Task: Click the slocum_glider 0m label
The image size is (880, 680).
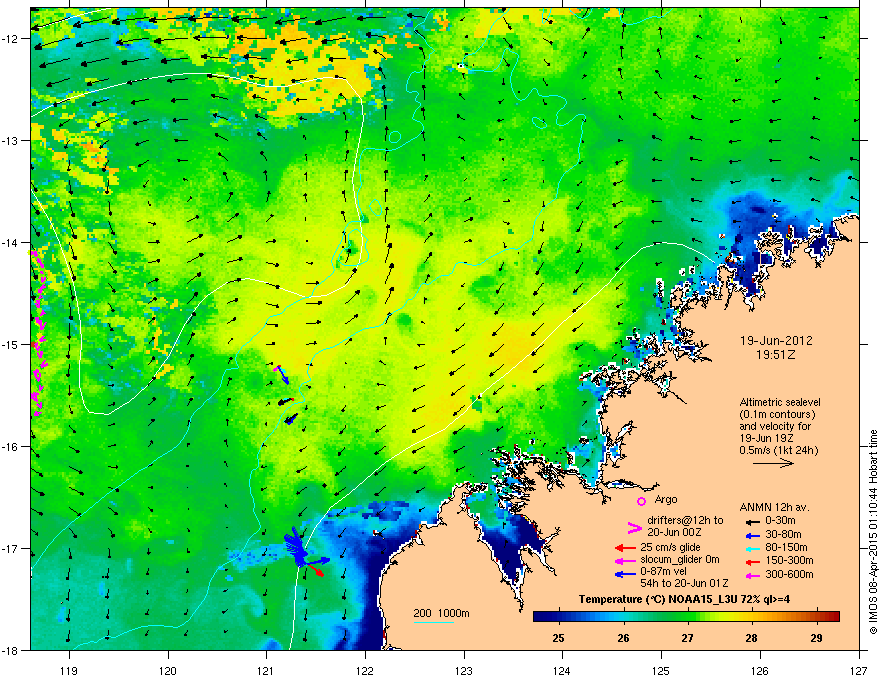Action: [680, 559]
